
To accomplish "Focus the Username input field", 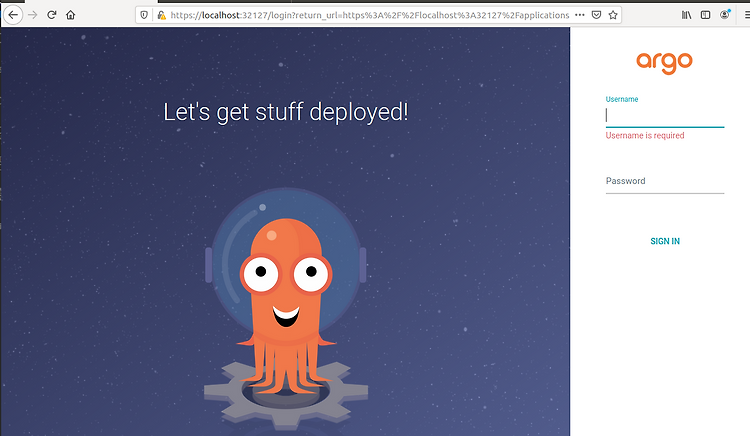I will [665, 116].
